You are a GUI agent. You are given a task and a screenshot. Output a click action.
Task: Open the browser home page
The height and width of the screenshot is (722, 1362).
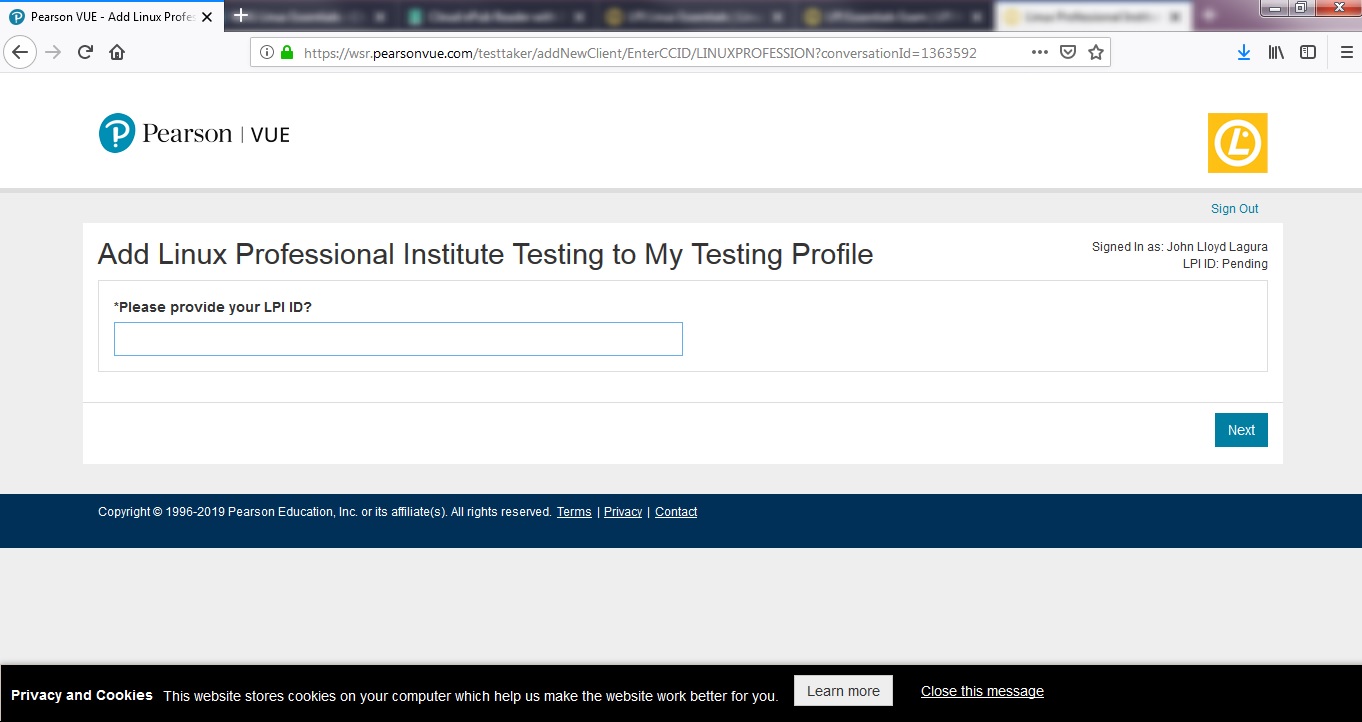click(117, 53)
